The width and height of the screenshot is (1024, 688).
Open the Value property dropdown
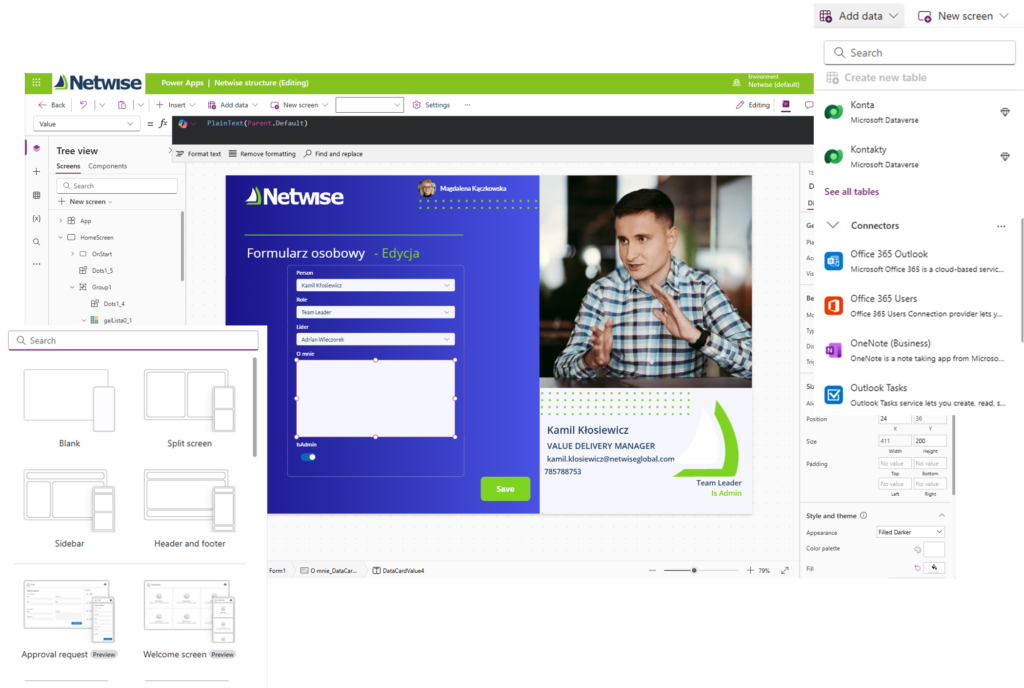pos(86,124)
